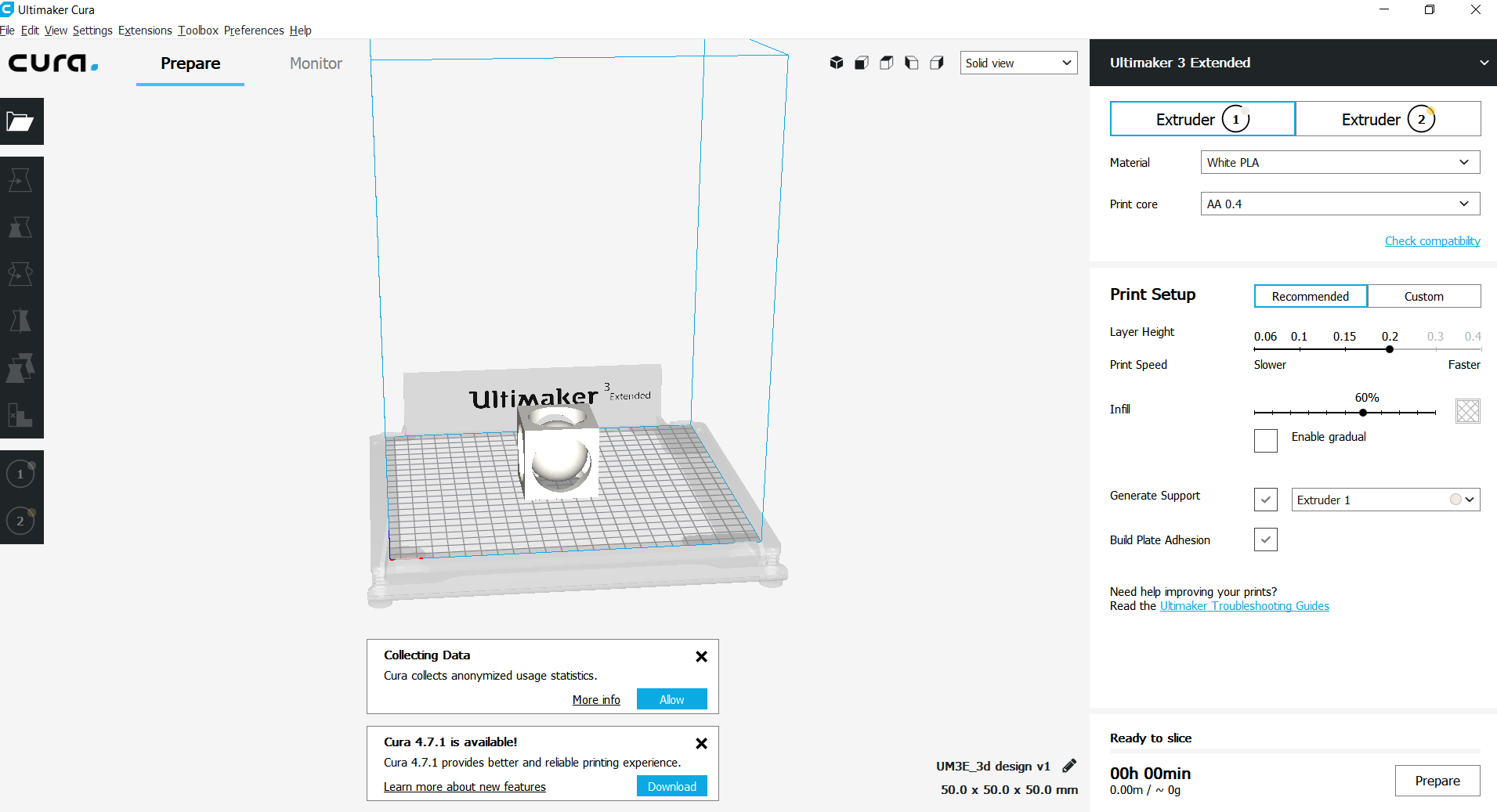1497x812 pixels.
Task: Click the 0.00m / ~ 0g material estimate
Action: tap(1145, 790)
